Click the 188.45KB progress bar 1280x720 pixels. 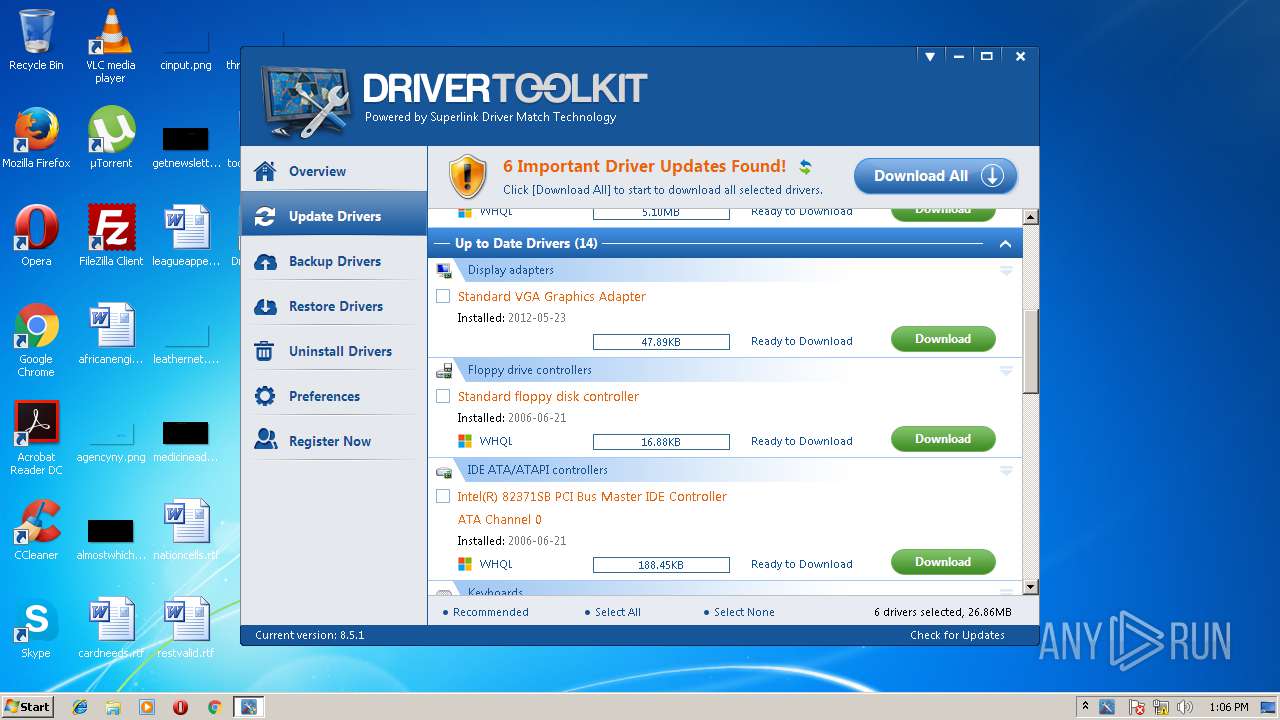coord(661,565)
